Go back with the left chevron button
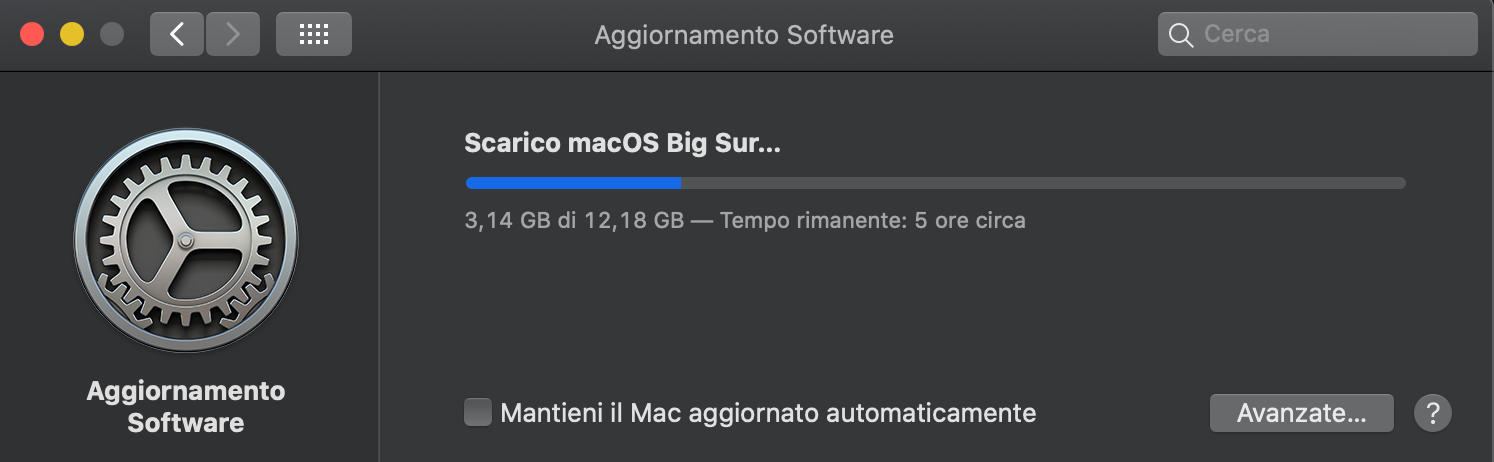This screenshot has width=1494, height=462. 177,34
